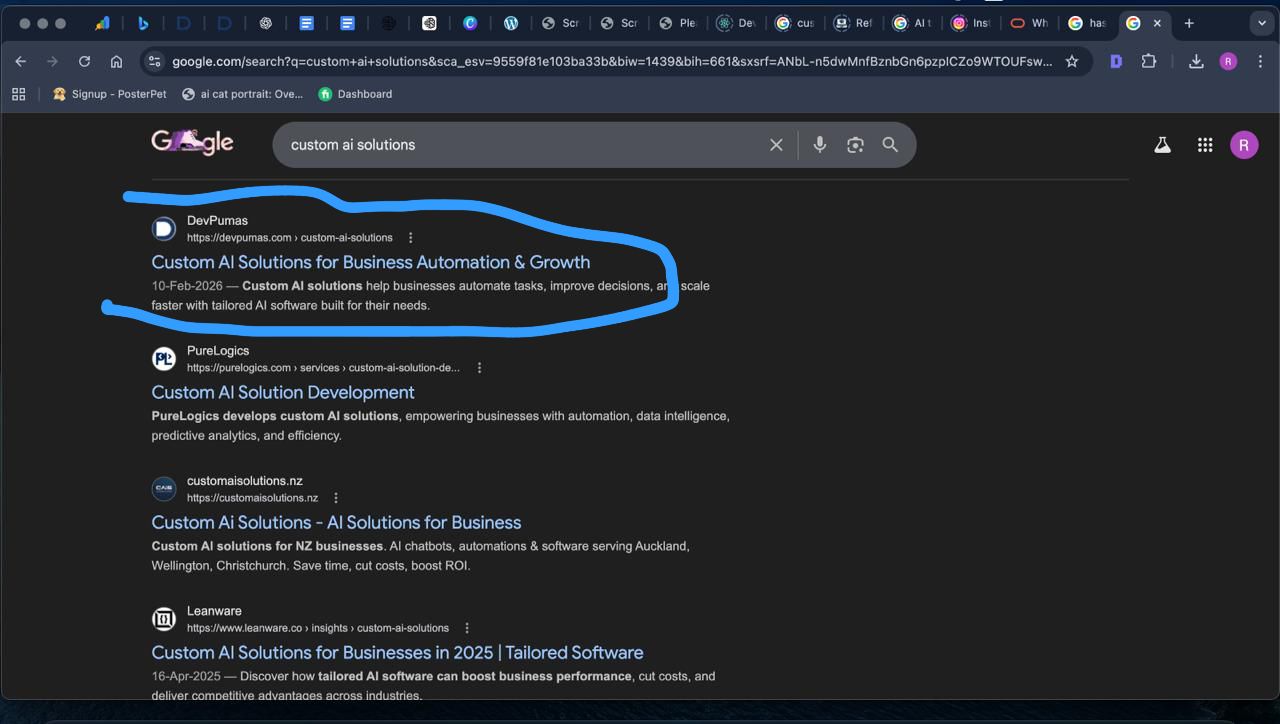The width and height of the screenshot is (1280, 724).
Task: Switch to the Canva tab
Action: 470,23
